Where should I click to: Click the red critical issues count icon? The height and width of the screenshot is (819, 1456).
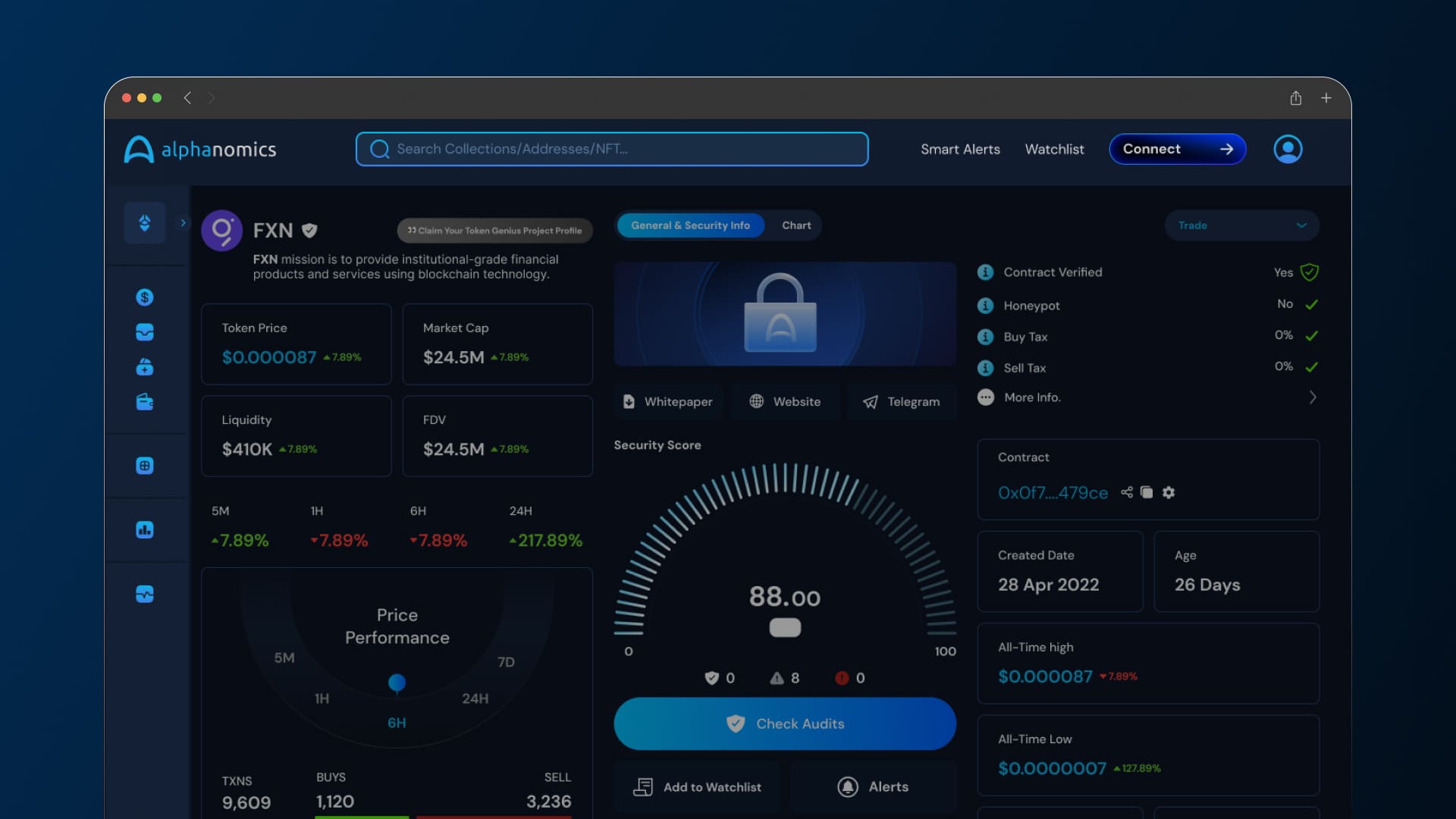coord(842,678)
